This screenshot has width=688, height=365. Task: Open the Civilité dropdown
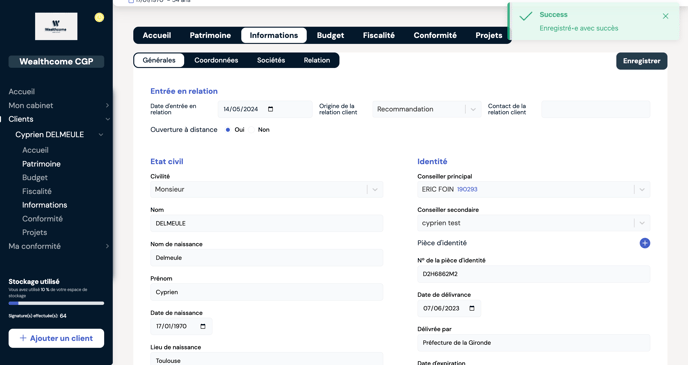[x=267, y=190]
